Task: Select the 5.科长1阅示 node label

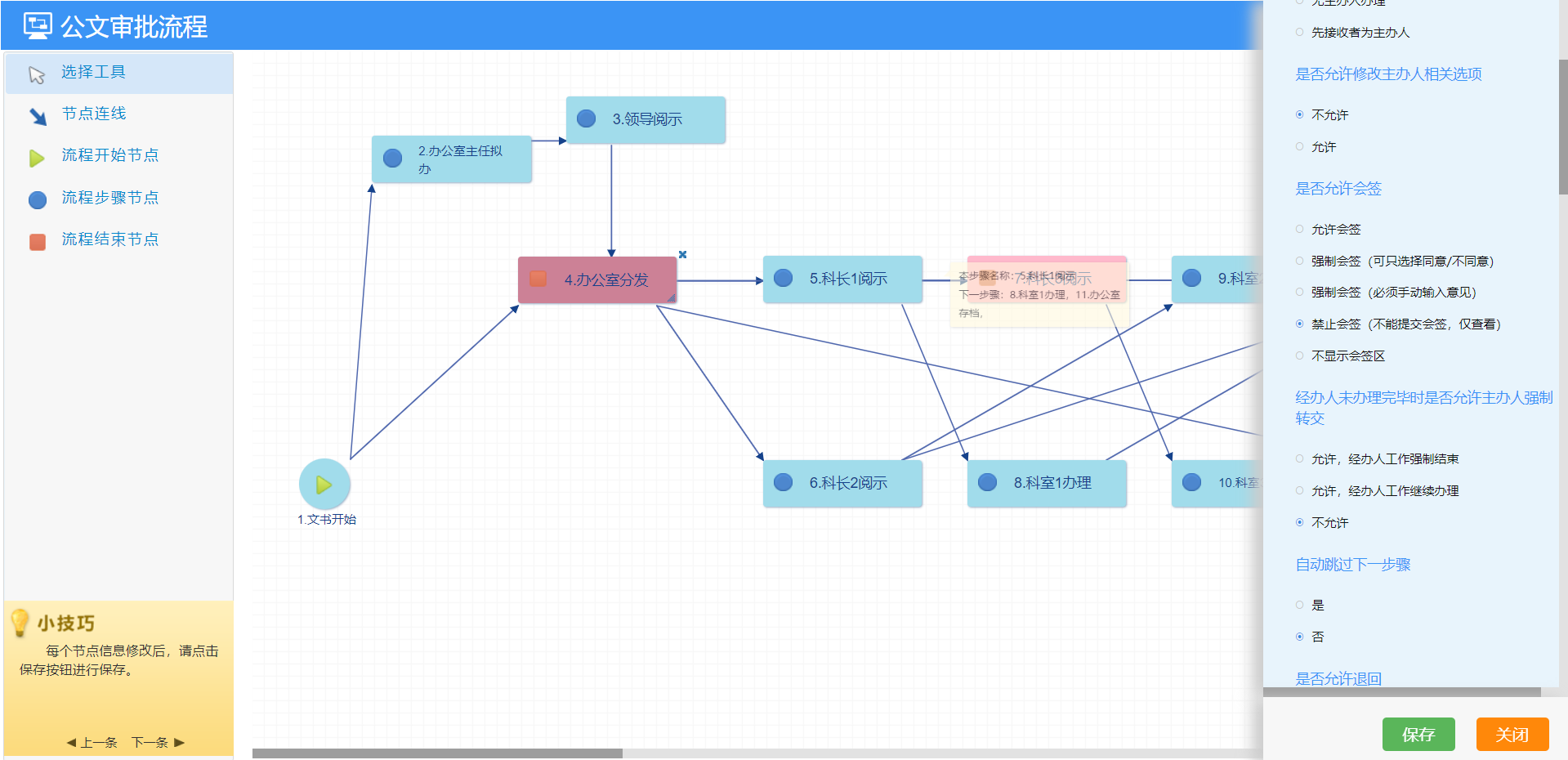Action: tap(848, 279)
